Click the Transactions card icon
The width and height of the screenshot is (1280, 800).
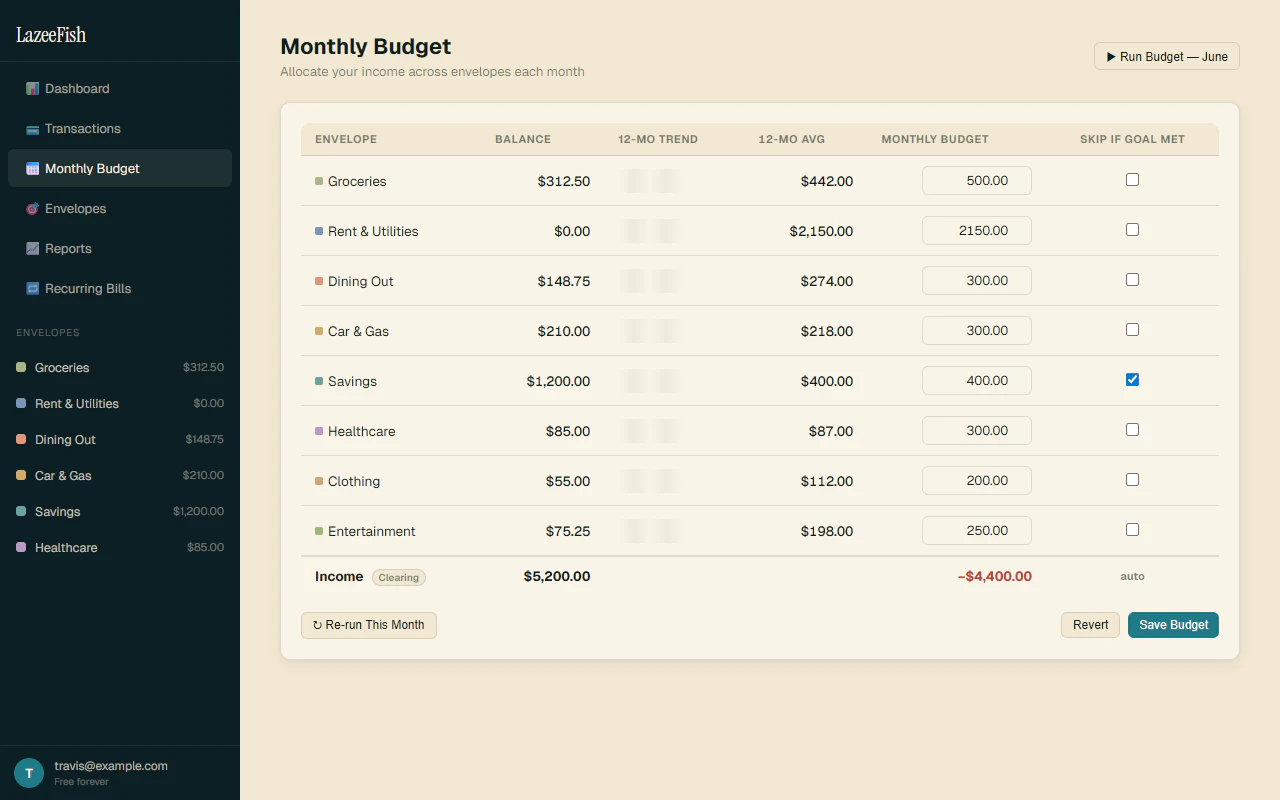tap(33, 129)
